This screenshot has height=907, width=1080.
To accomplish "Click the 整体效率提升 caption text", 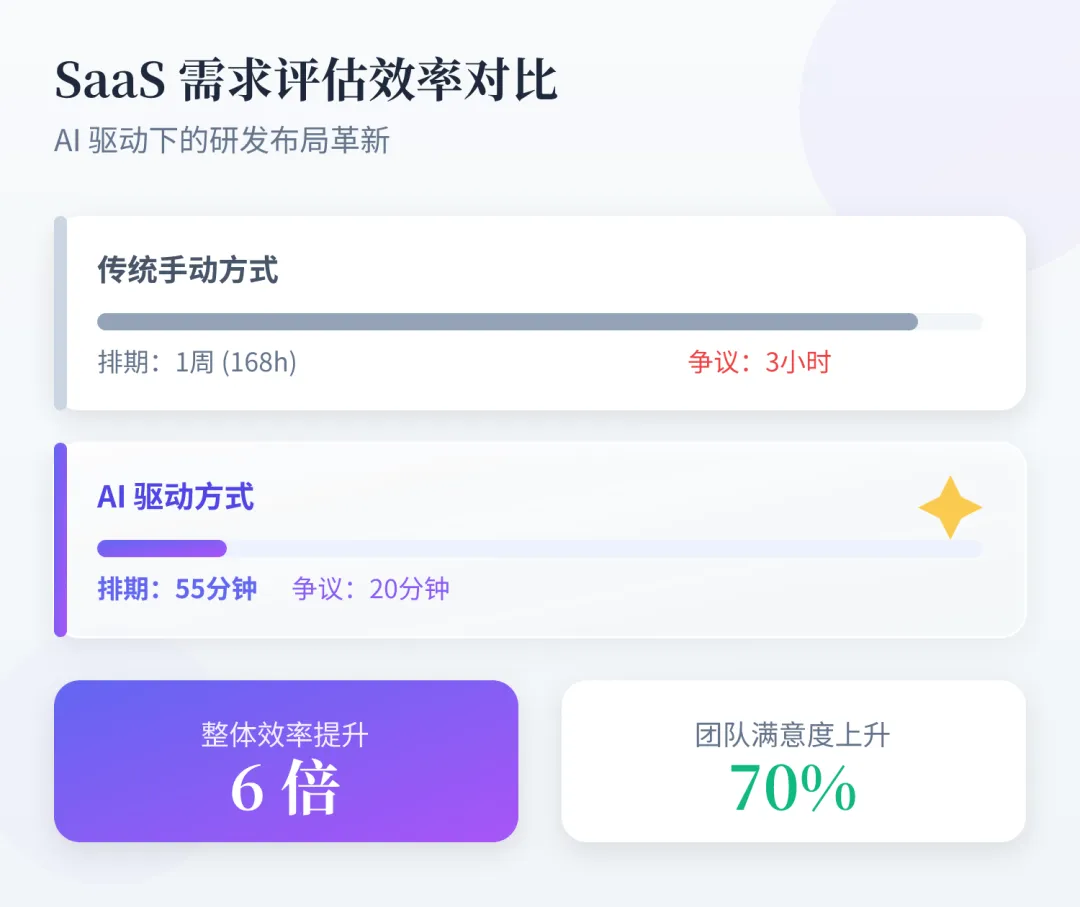I will click(285, 735).
